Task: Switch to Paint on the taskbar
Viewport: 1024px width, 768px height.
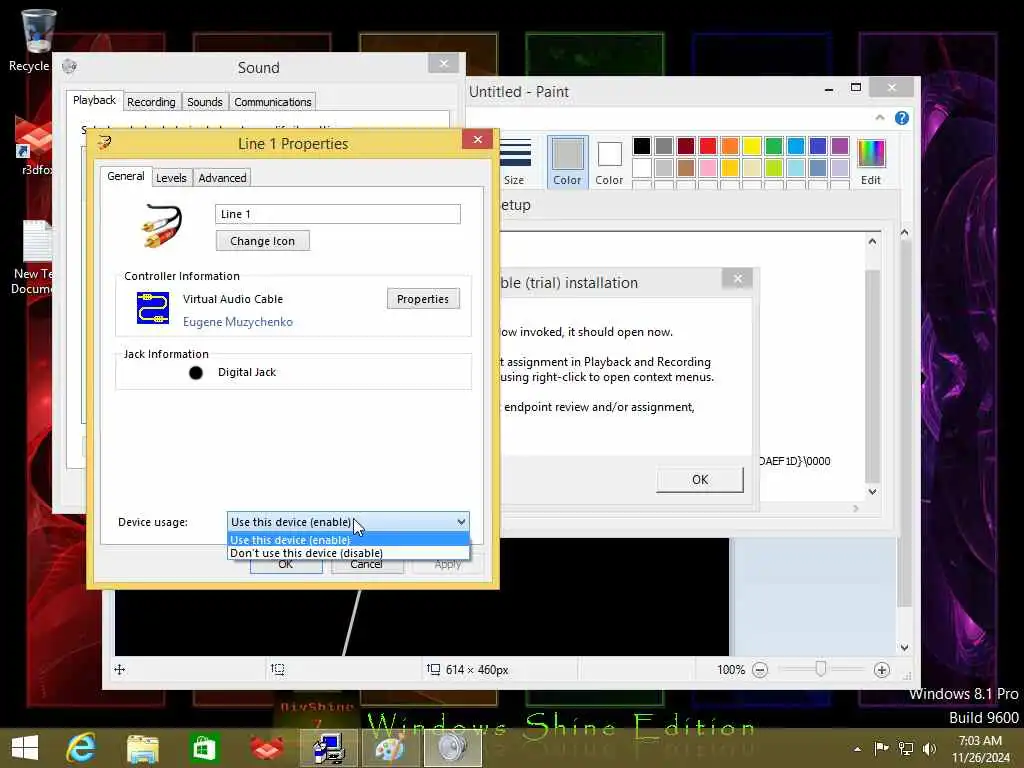Action: [390, 748]
